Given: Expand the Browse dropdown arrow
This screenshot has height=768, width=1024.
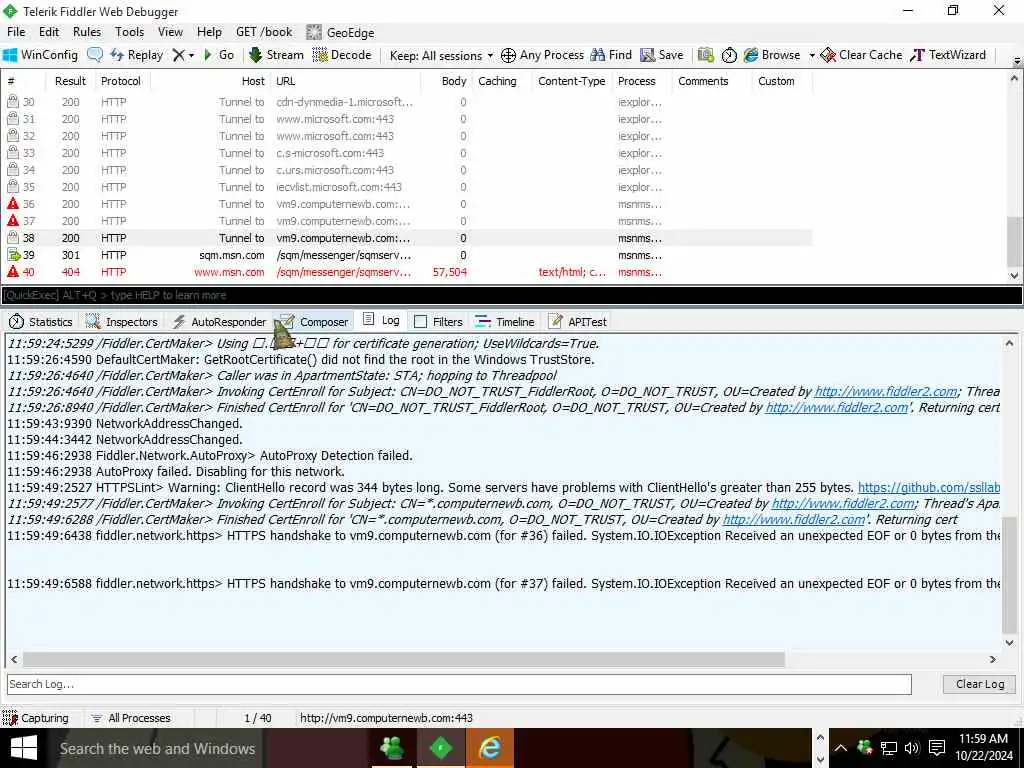Looking at the screenshot, I should pyautogui.click(x=812, y=56).
